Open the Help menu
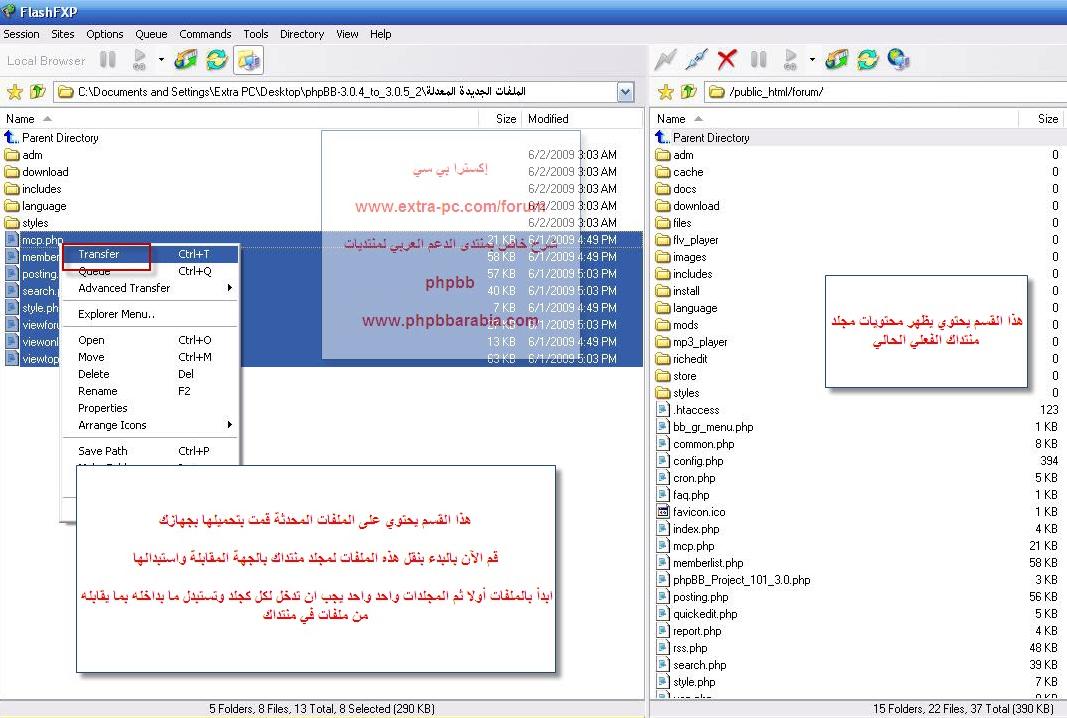 (380, 34)
